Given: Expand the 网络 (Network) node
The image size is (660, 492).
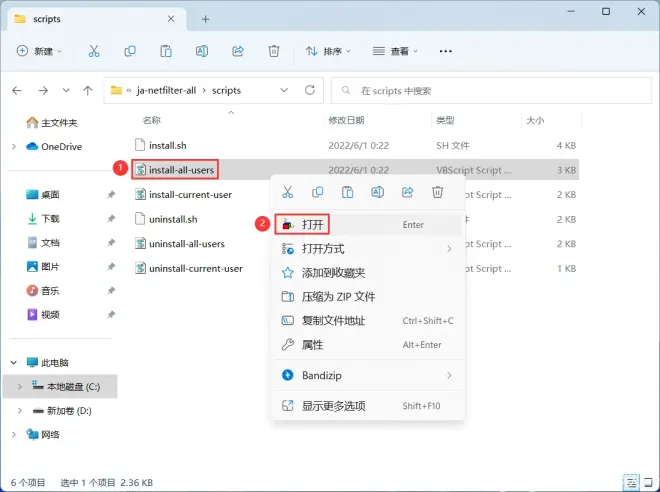Looking at the screenshot, I should click(x=14, y=434).
